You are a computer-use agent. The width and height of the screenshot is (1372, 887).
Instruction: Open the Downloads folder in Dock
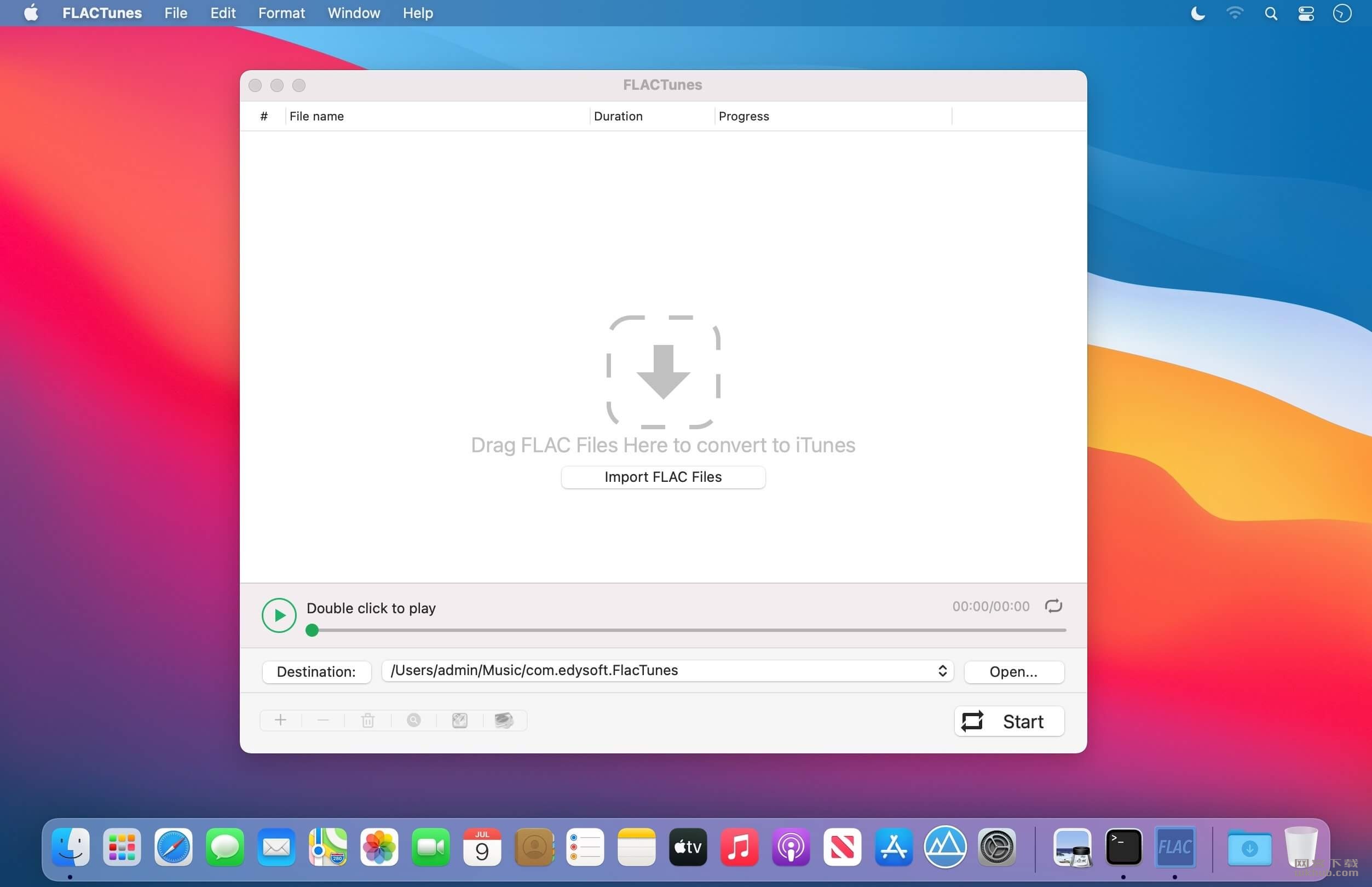(1249, 848)
